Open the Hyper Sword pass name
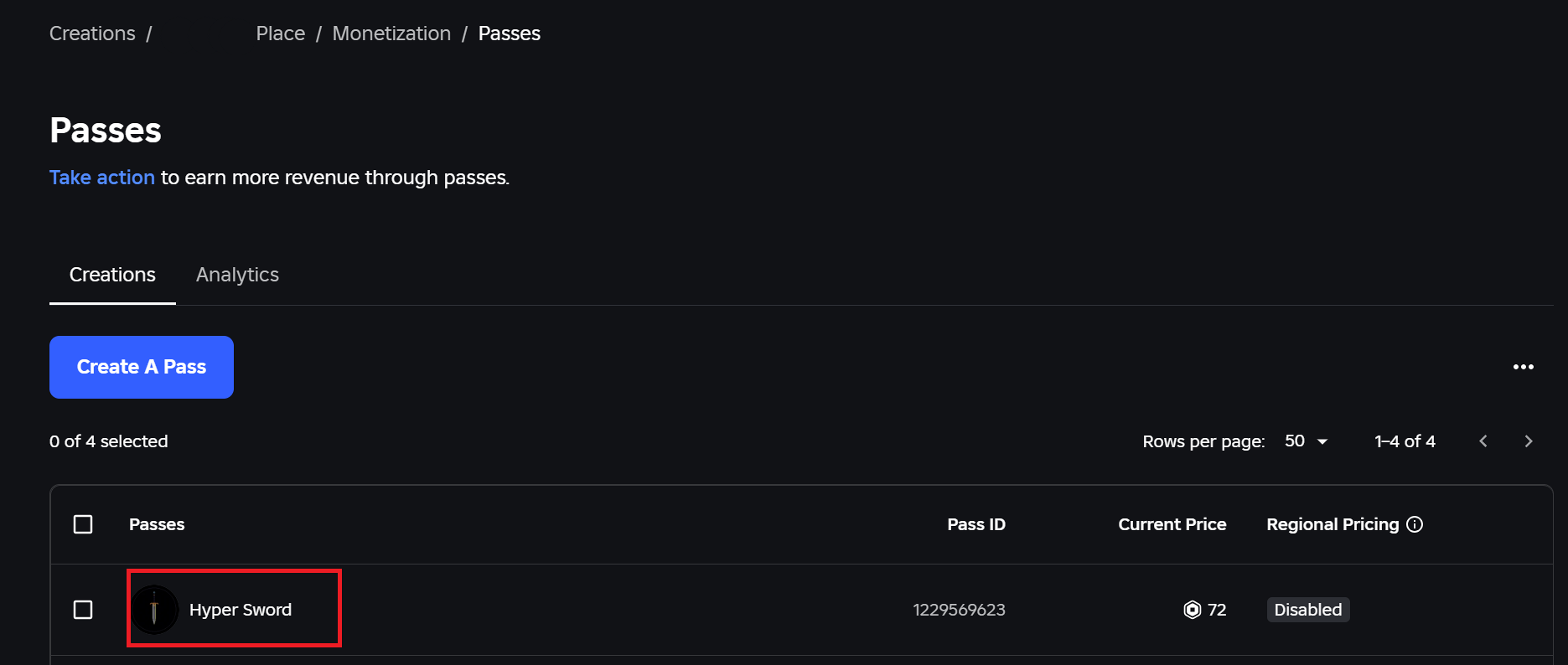Image resolution: width=1568 pixels, height=665 pixels. 241,610
